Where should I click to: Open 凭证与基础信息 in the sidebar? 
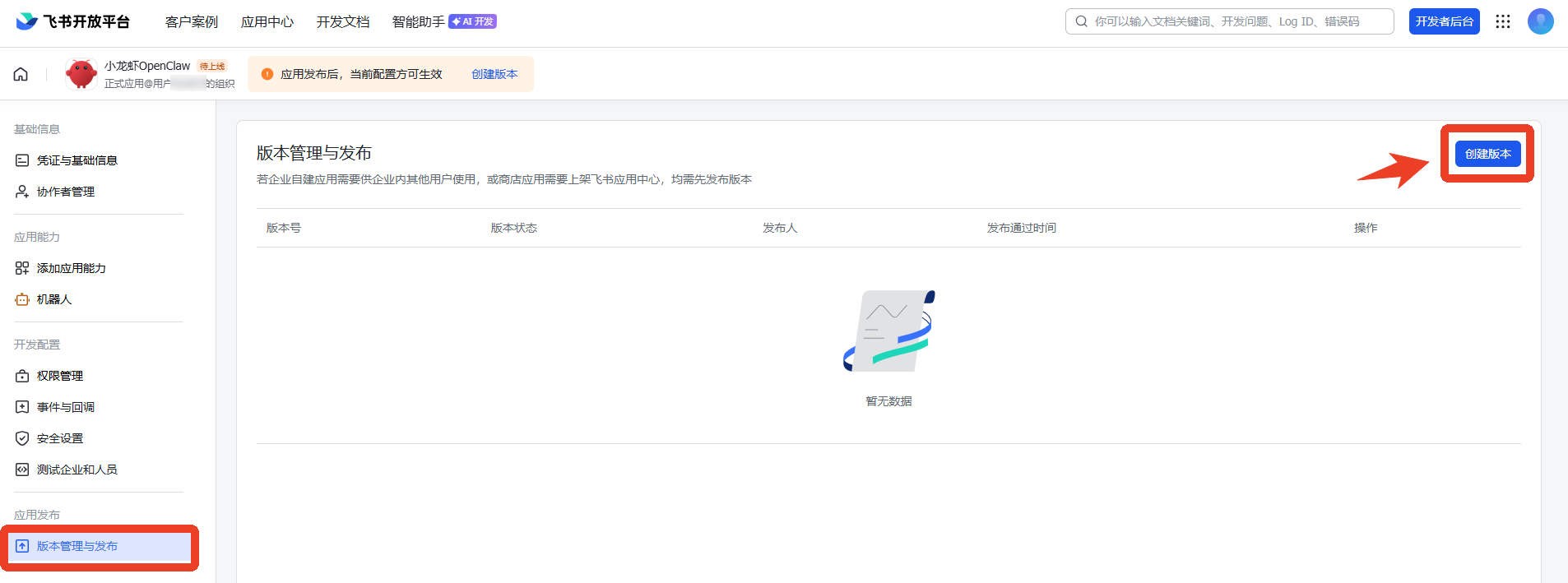77,160
